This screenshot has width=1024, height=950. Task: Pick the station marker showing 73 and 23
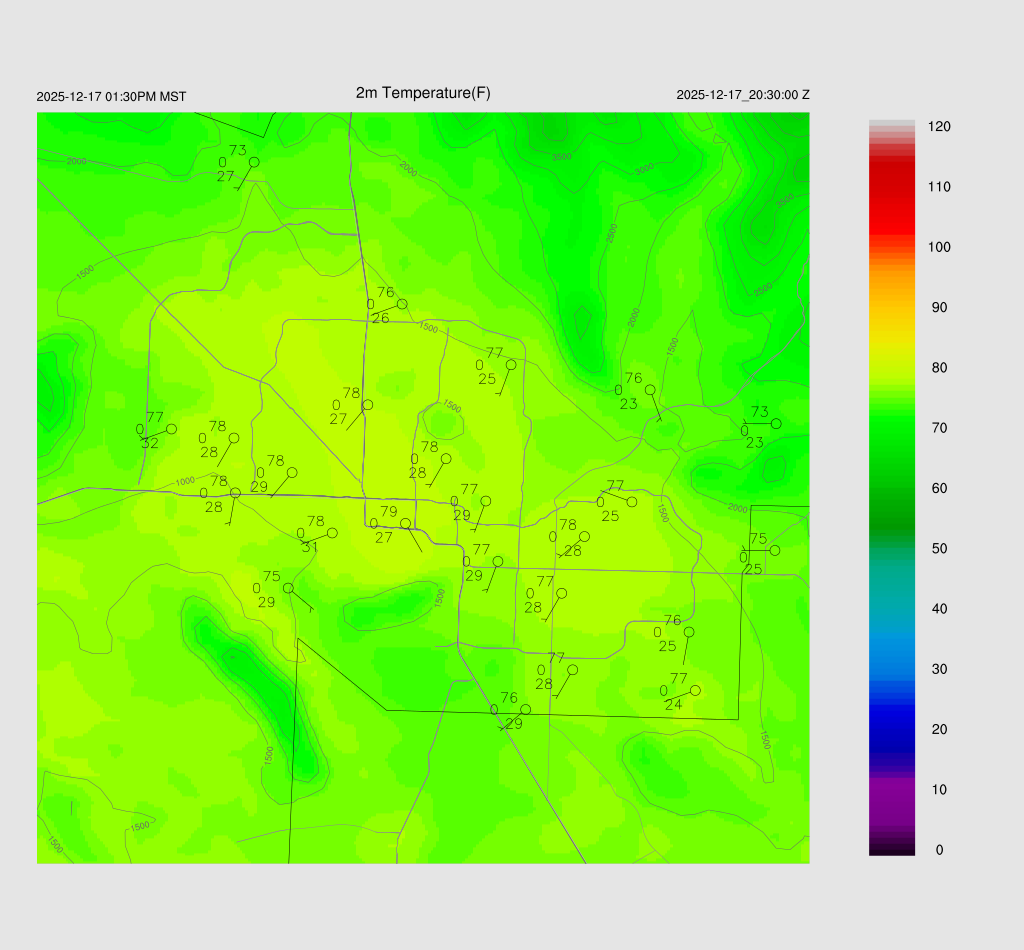[x=775, y=424]
